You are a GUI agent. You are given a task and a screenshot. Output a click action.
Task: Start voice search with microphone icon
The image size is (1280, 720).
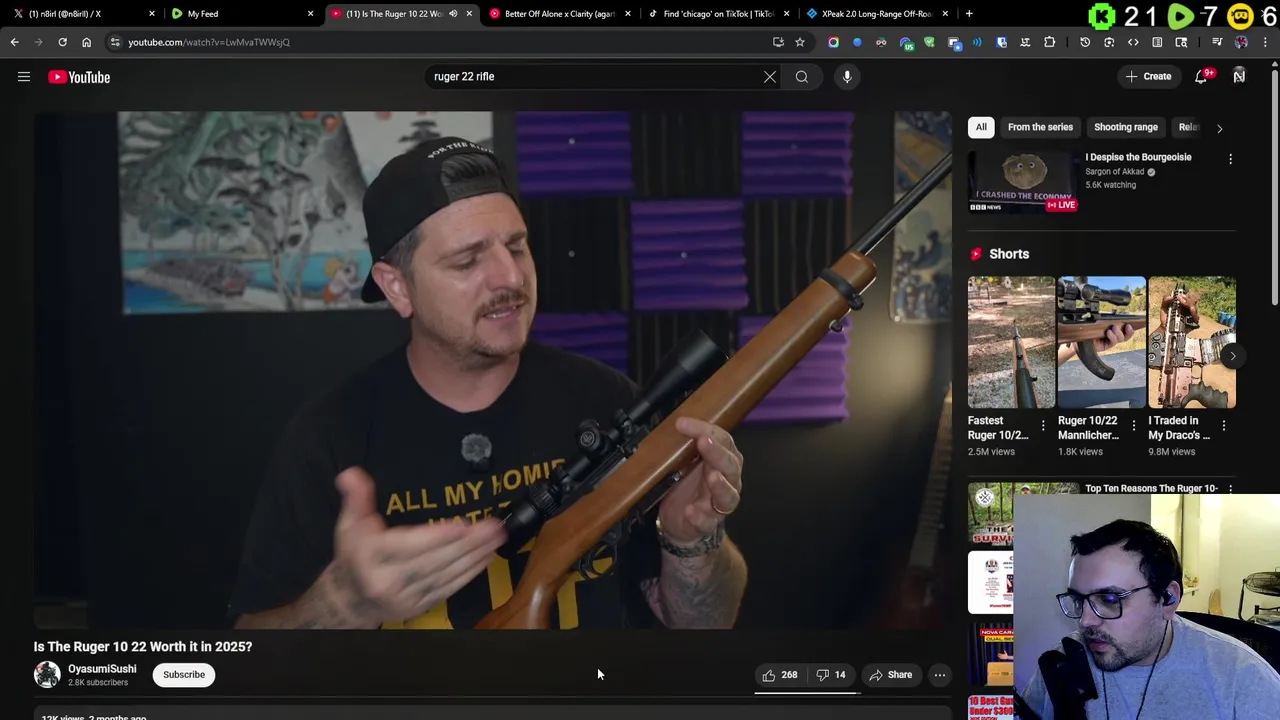coord(847,76)
